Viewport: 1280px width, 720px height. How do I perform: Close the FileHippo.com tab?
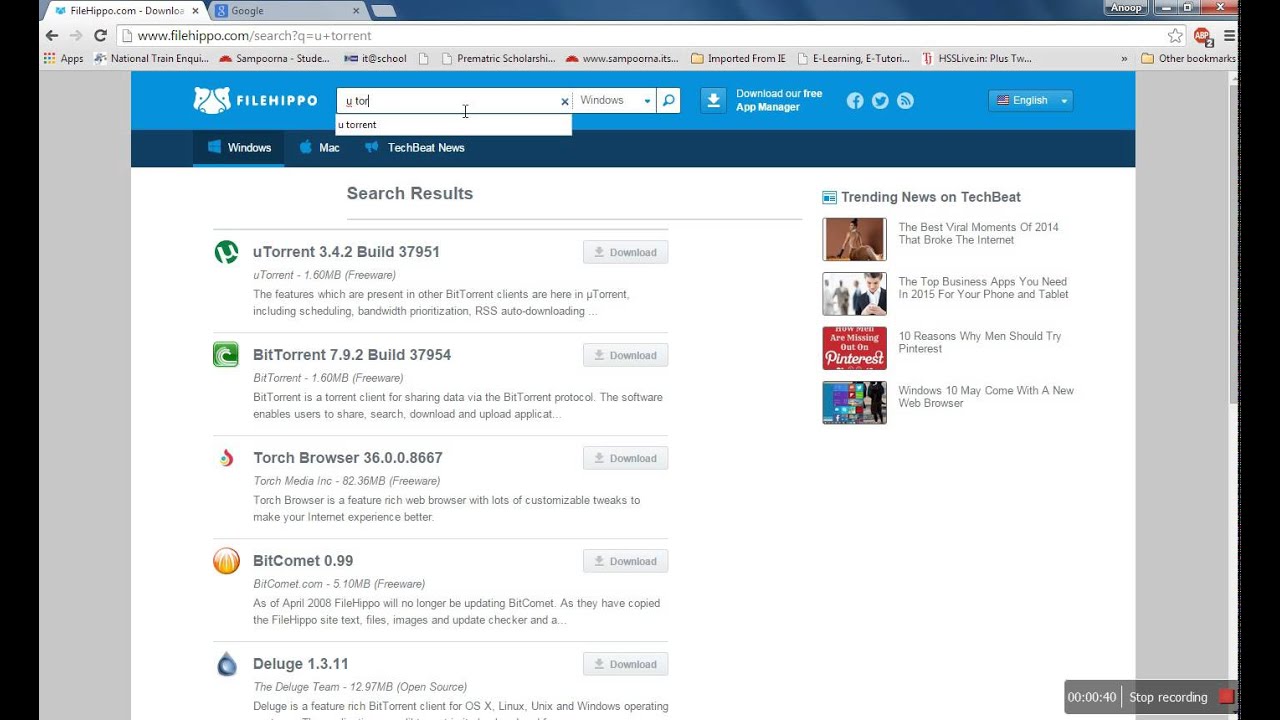[x=197, y=11]
